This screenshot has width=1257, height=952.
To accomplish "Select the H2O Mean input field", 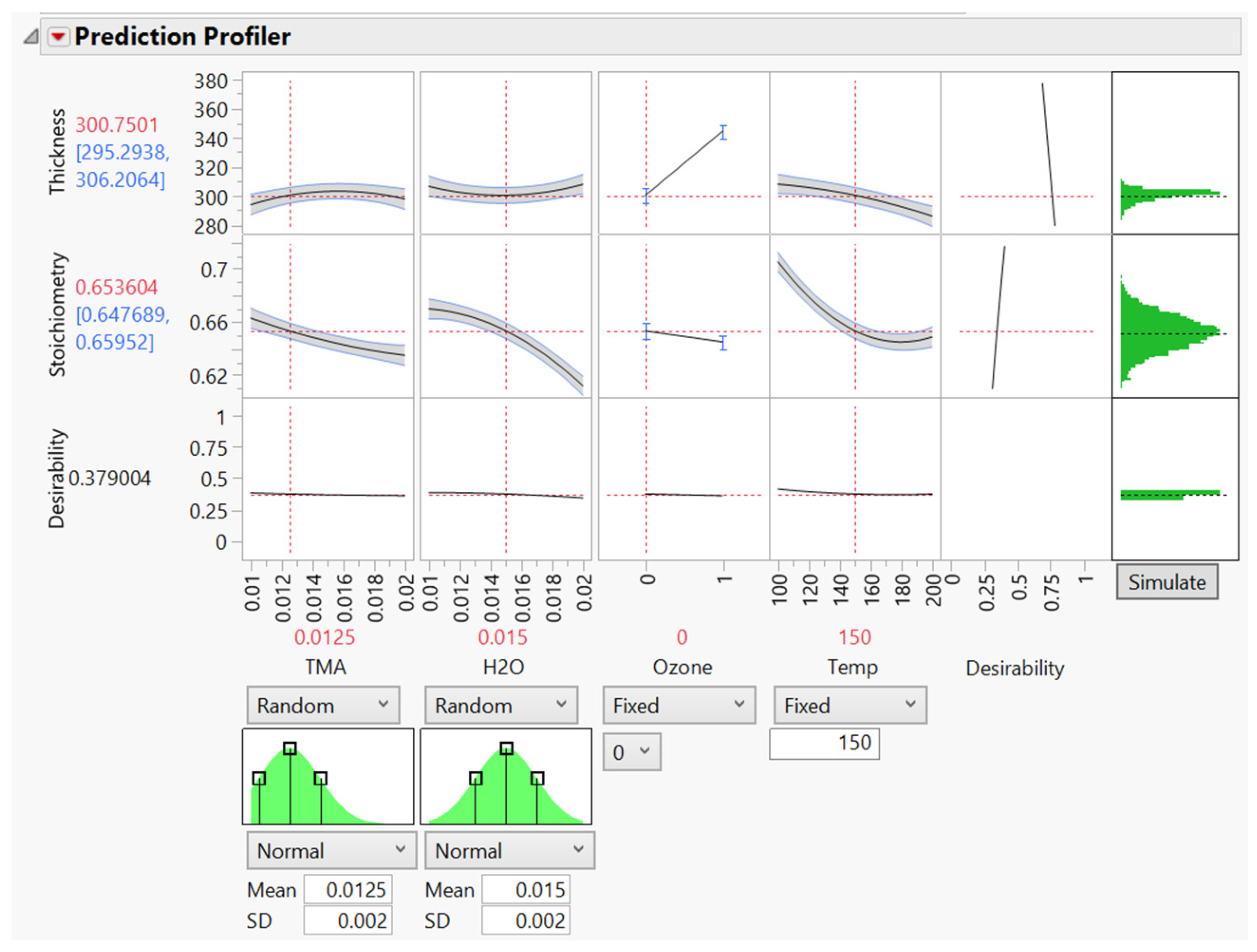I will click(x=525, y=889).
